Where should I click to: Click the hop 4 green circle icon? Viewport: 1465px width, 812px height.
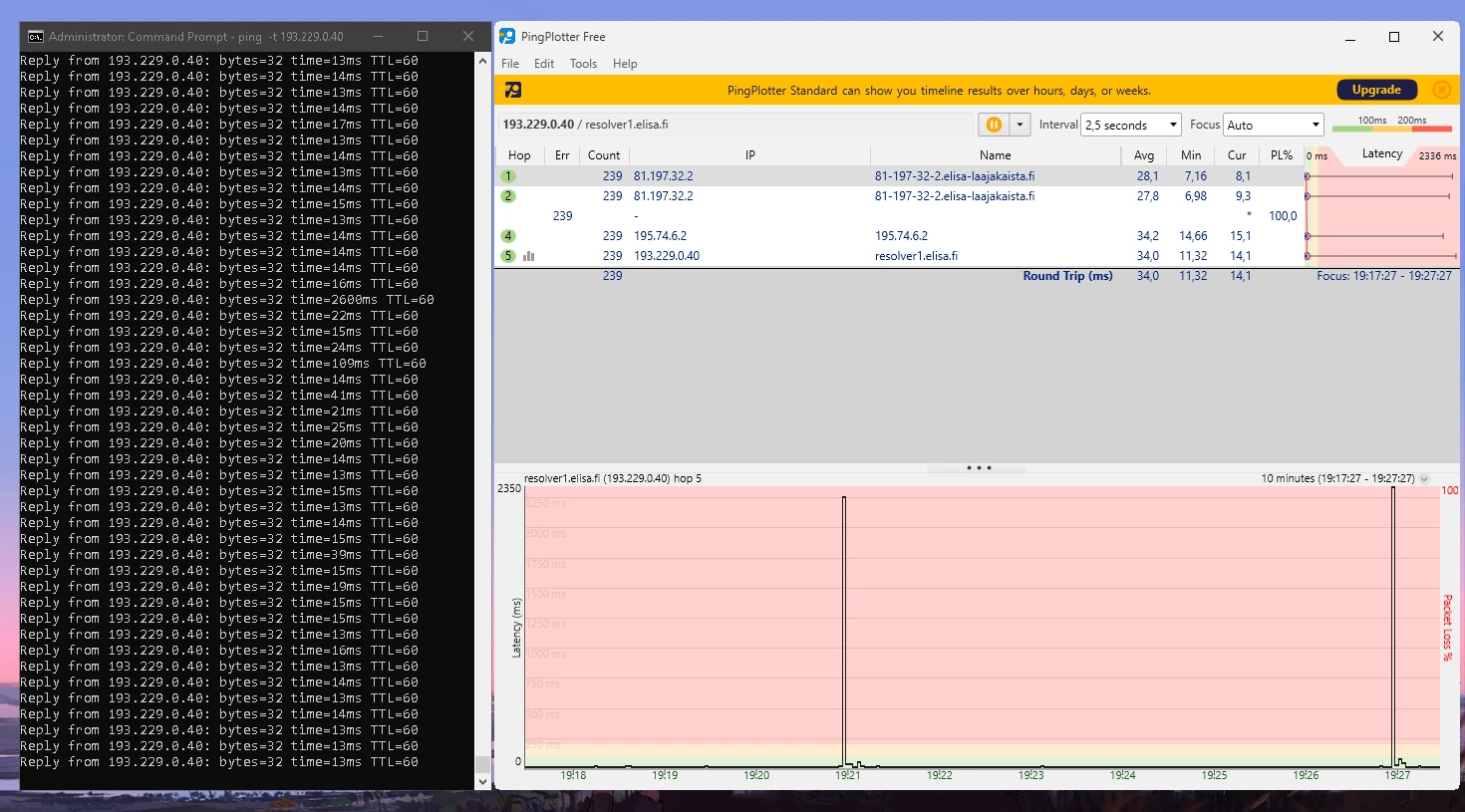508,236
